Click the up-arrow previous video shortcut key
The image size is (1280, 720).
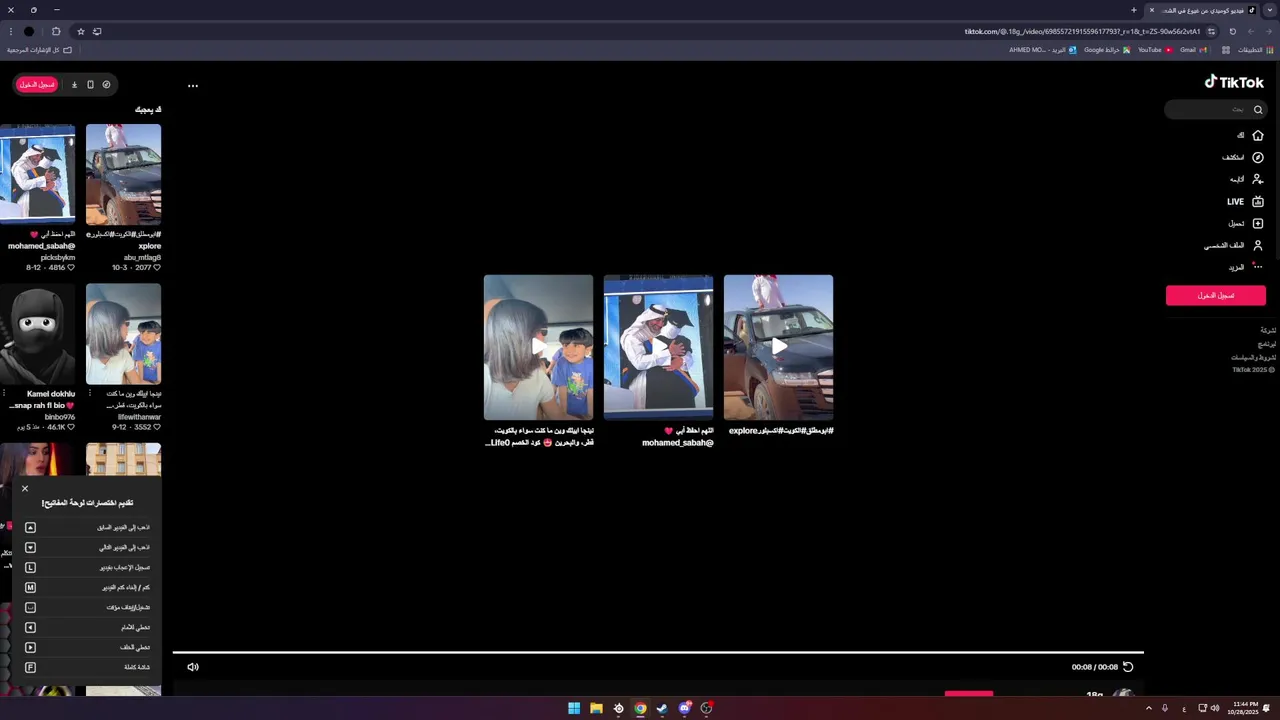pyautogui.click(x=30, y=527)
